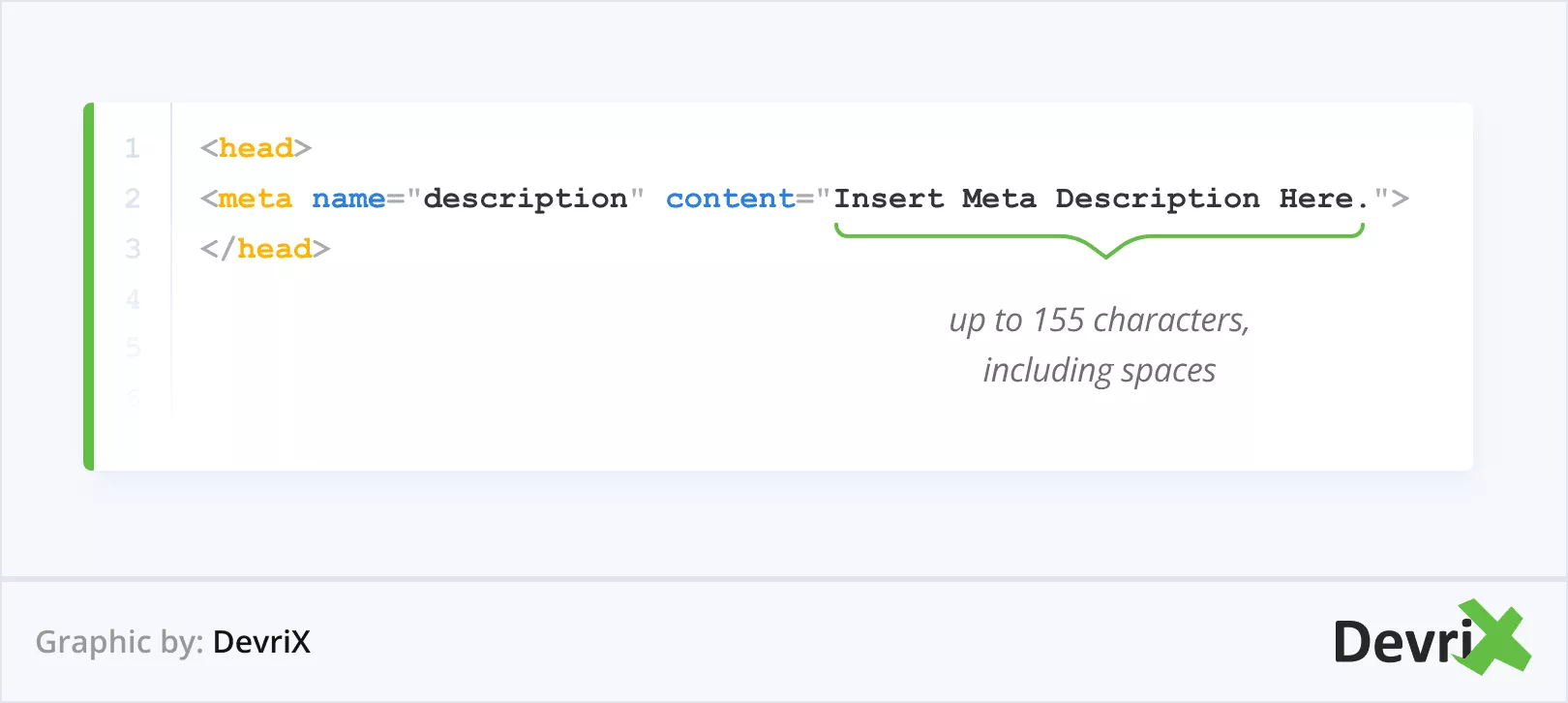
Task: Click the blue name attribute
Action: pos(348,199)
